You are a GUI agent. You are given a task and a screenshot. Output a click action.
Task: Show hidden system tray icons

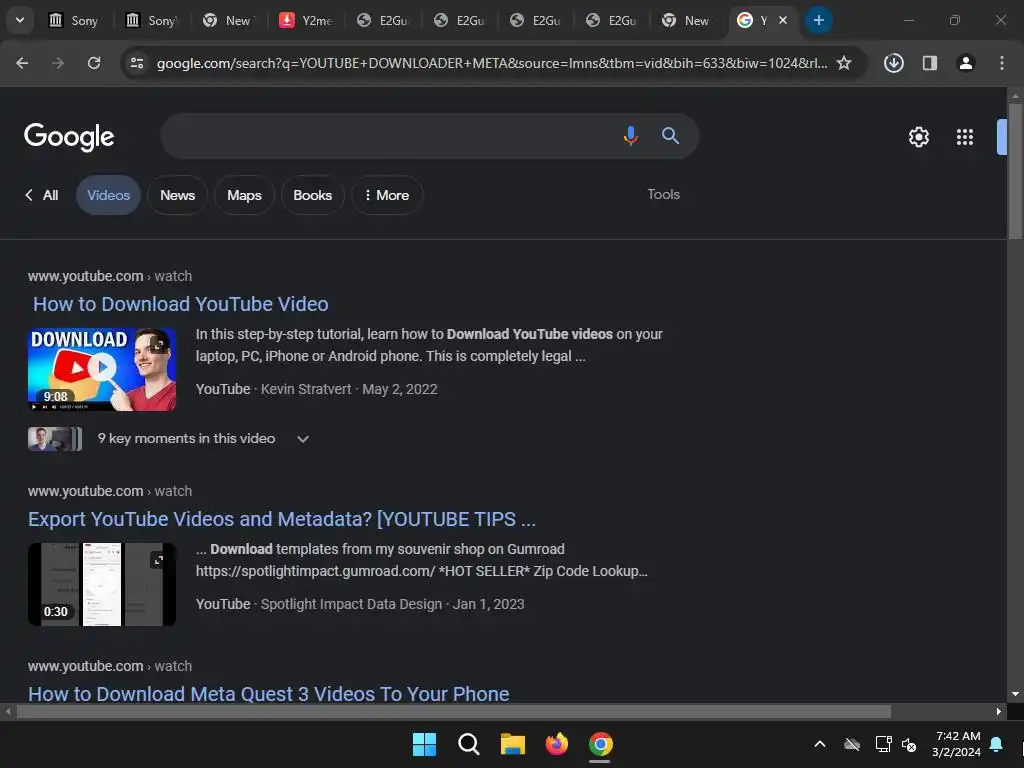[820, 744]
